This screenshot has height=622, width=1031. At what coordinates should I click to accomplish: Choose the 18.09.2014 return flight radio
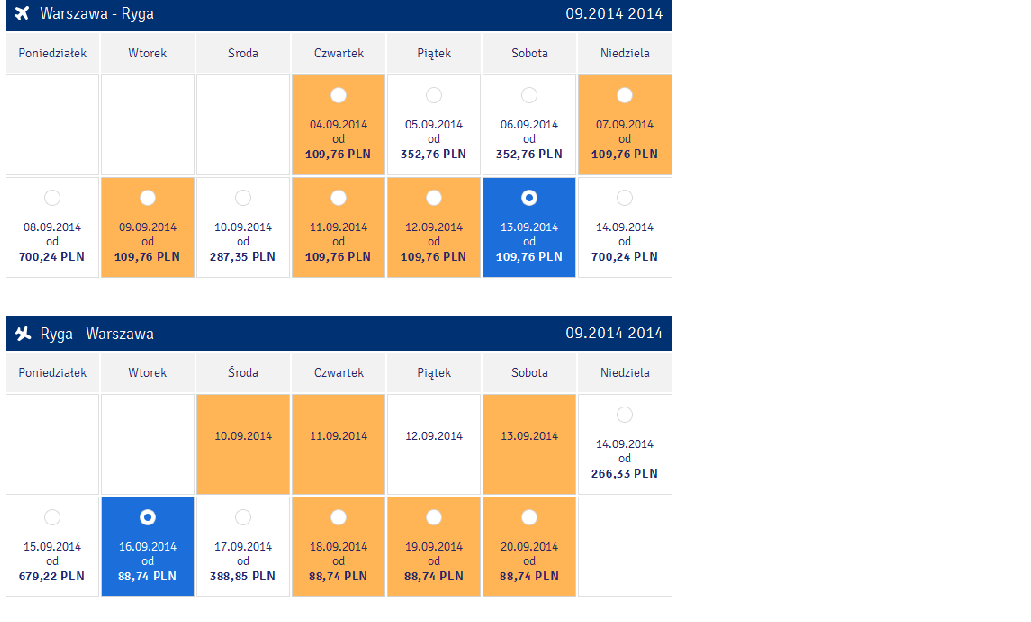coord(339,517)
